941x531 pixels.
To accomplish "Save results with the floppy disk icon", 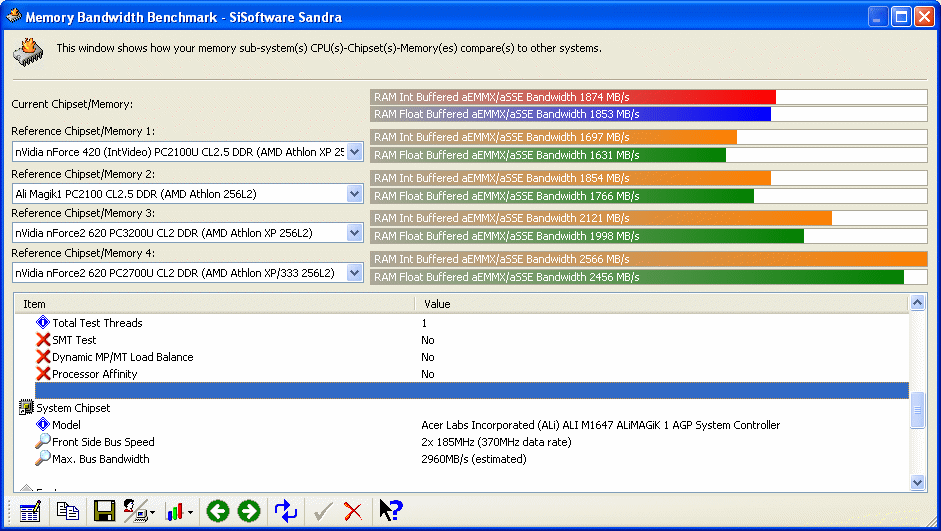I will click(x=104, y=512).
